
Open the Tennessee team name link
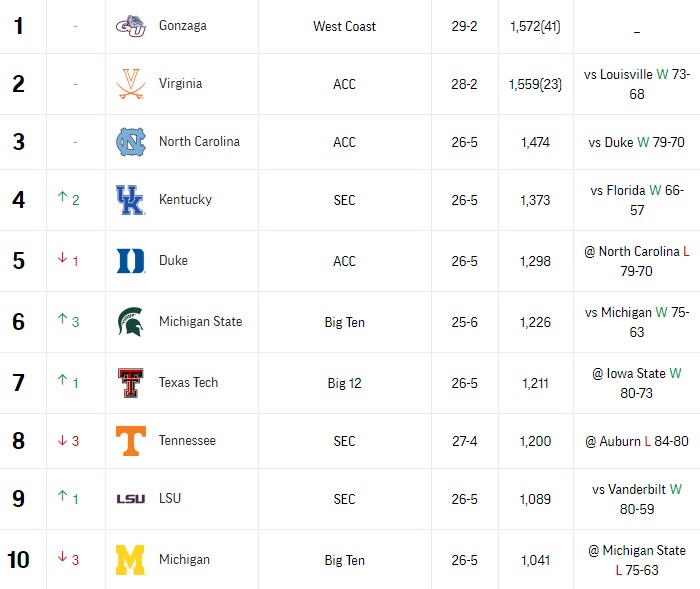click(187, 441)
